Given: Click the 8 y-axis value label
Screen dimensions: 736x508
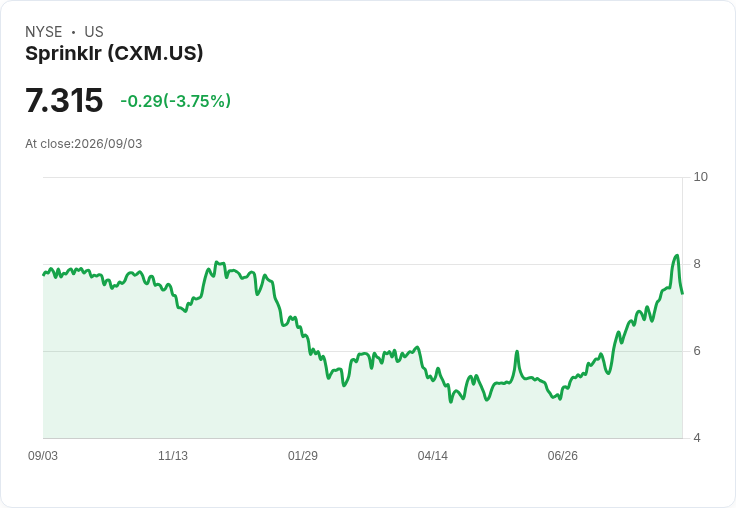Looking at the screenshot, I should point(697,264).
